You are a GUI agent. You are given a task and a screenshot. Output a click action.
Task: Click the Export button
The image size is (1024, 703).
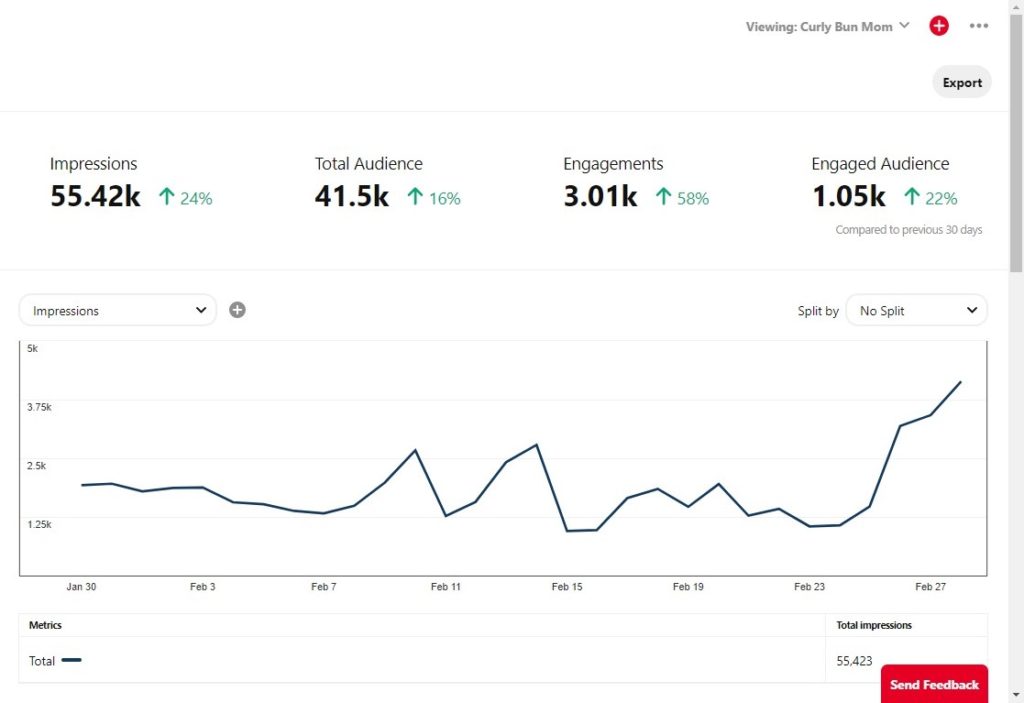961,82
